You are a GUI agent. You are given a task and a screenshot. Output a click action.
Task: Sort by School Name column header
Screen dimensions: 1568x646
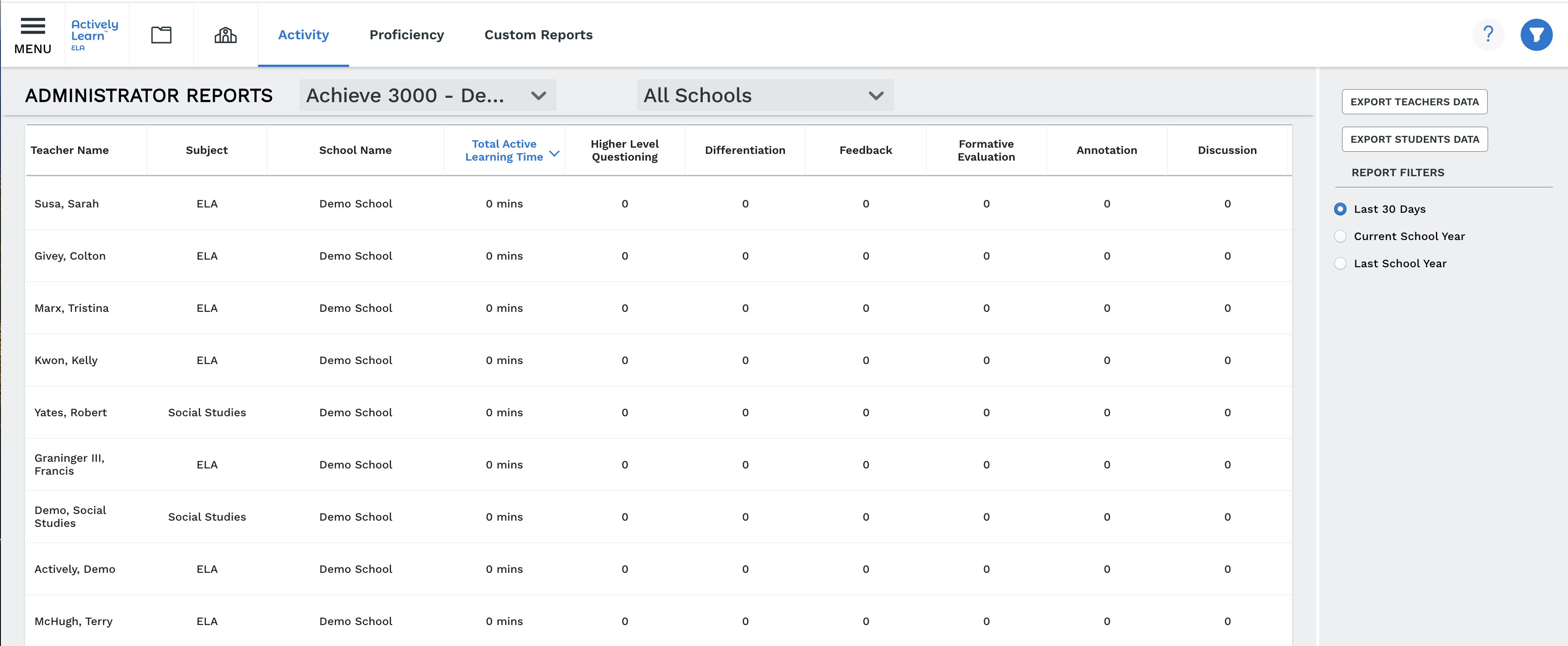[x=355, y=150]
